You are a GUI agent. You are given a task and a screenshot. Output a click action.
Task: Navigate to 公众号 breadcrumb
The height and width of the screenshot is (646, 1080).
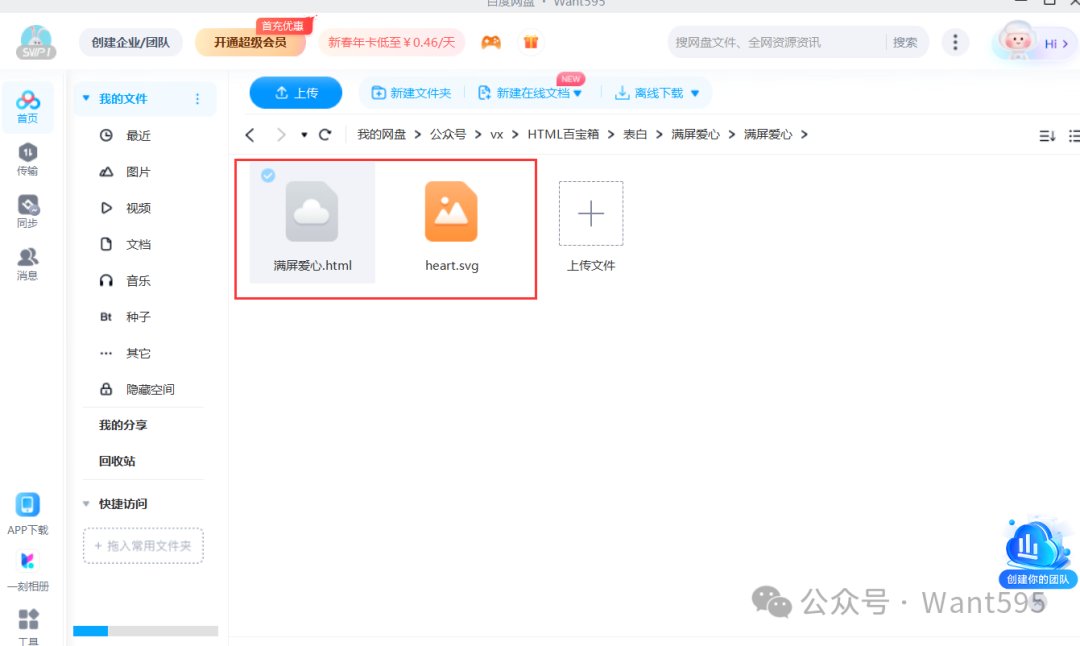point(448,134)
